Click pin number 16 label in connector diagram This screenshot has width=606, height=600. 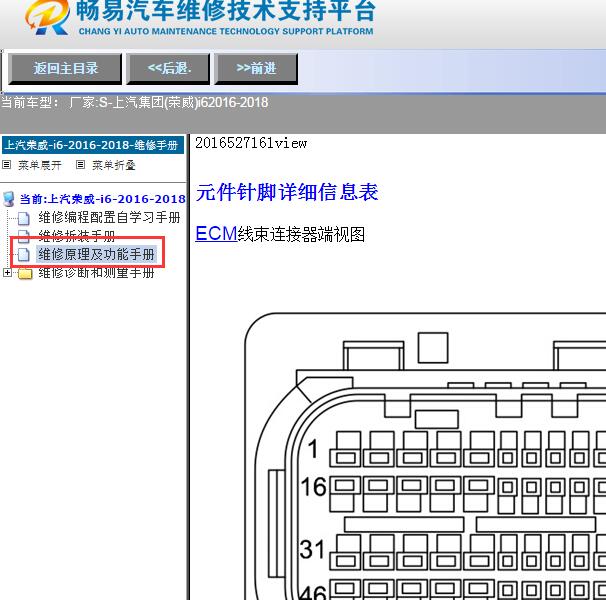point(313,486)
